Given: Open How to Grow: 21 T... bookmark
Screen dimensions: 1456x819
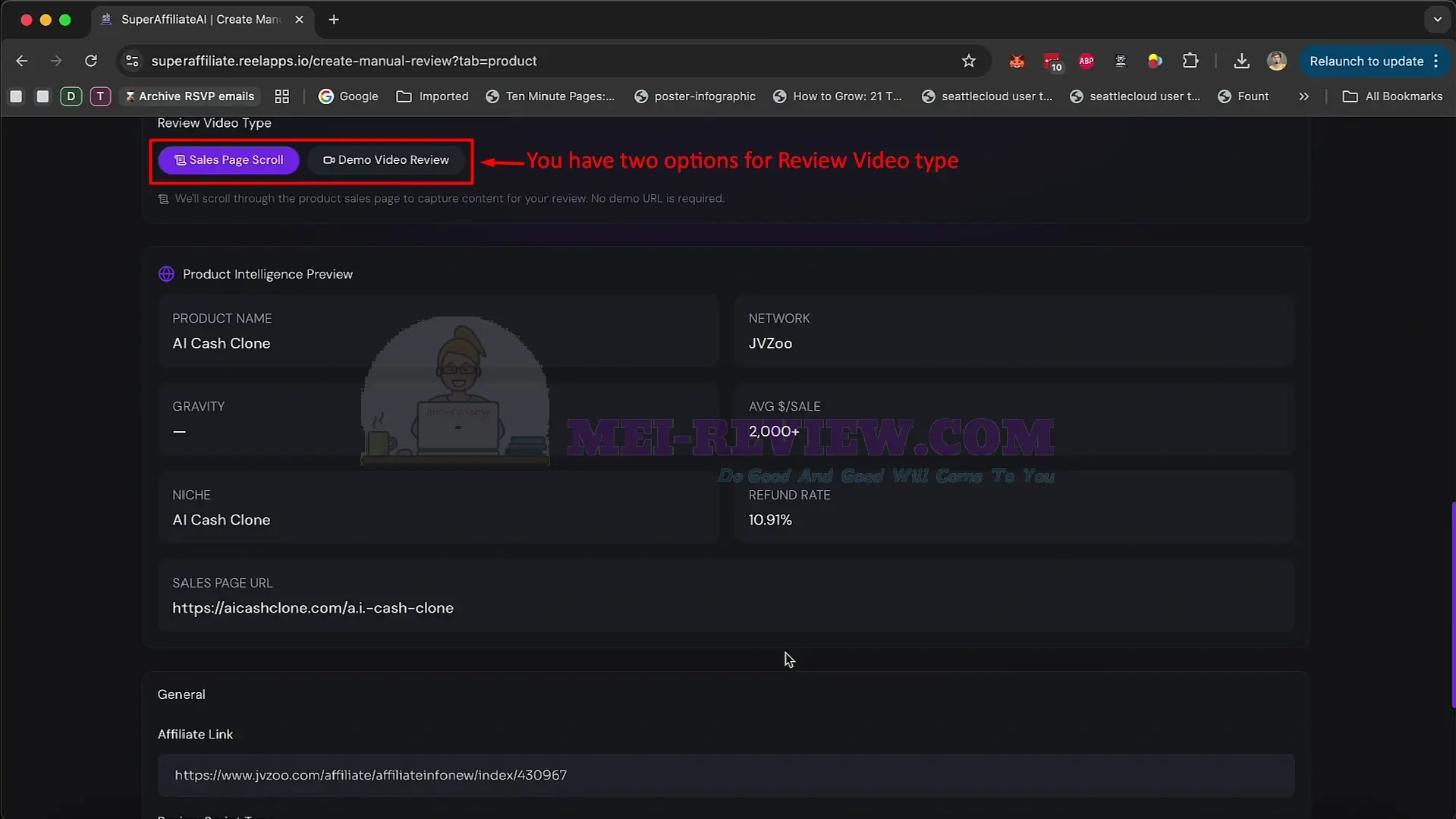Looking at the screenshot, I should tap(838, 96).
